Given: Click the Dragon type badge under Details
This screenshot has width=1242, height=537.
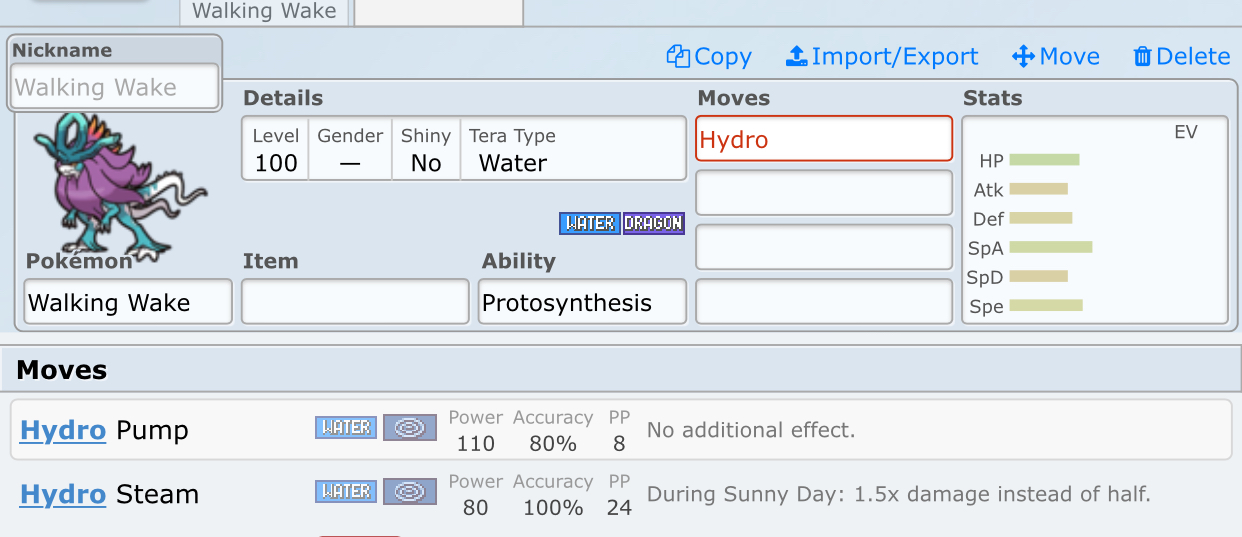Looking at the screenshot, I should 653,223.
